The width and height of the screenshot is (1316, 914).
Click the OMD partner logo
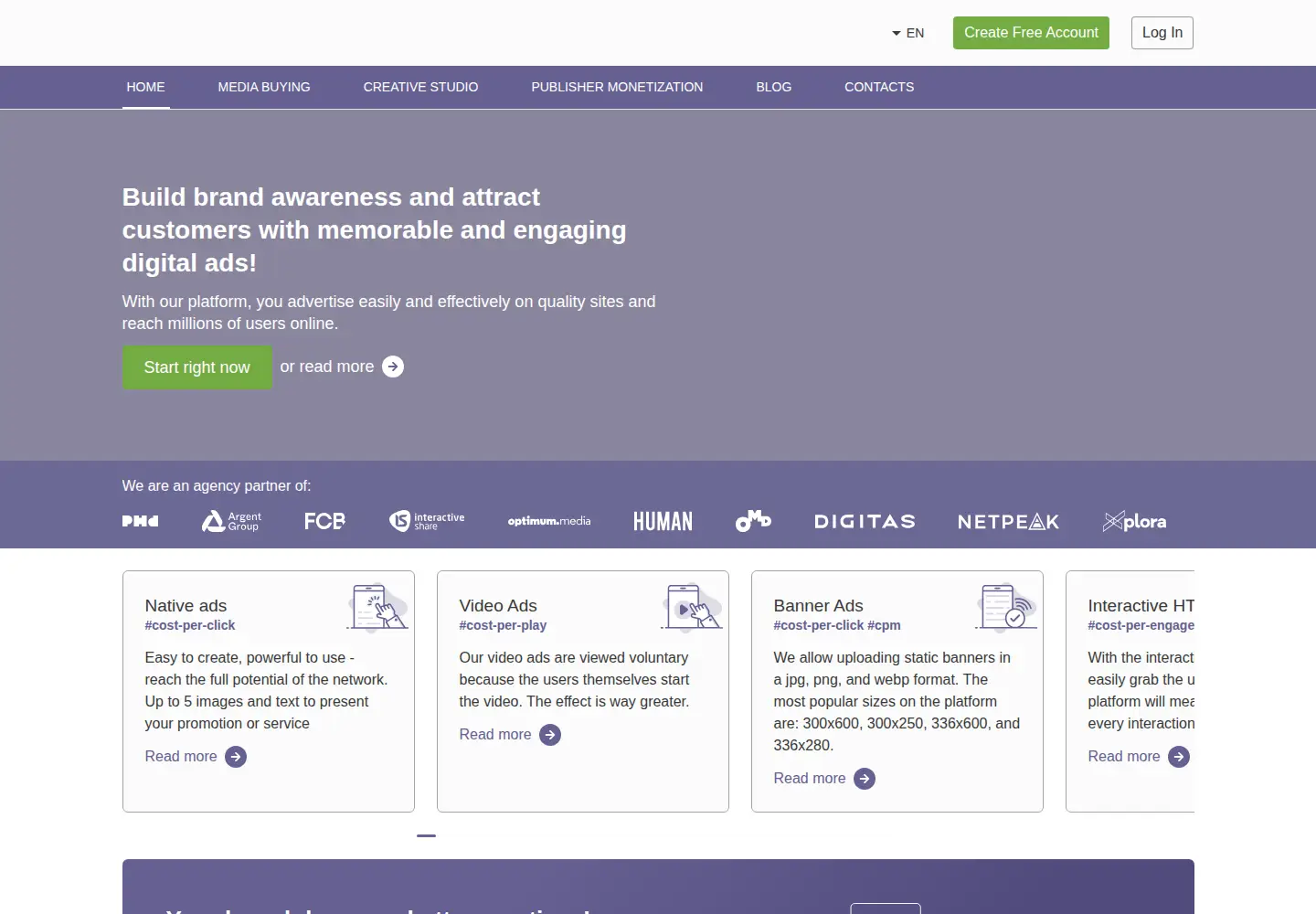click(x=753, y=521)
